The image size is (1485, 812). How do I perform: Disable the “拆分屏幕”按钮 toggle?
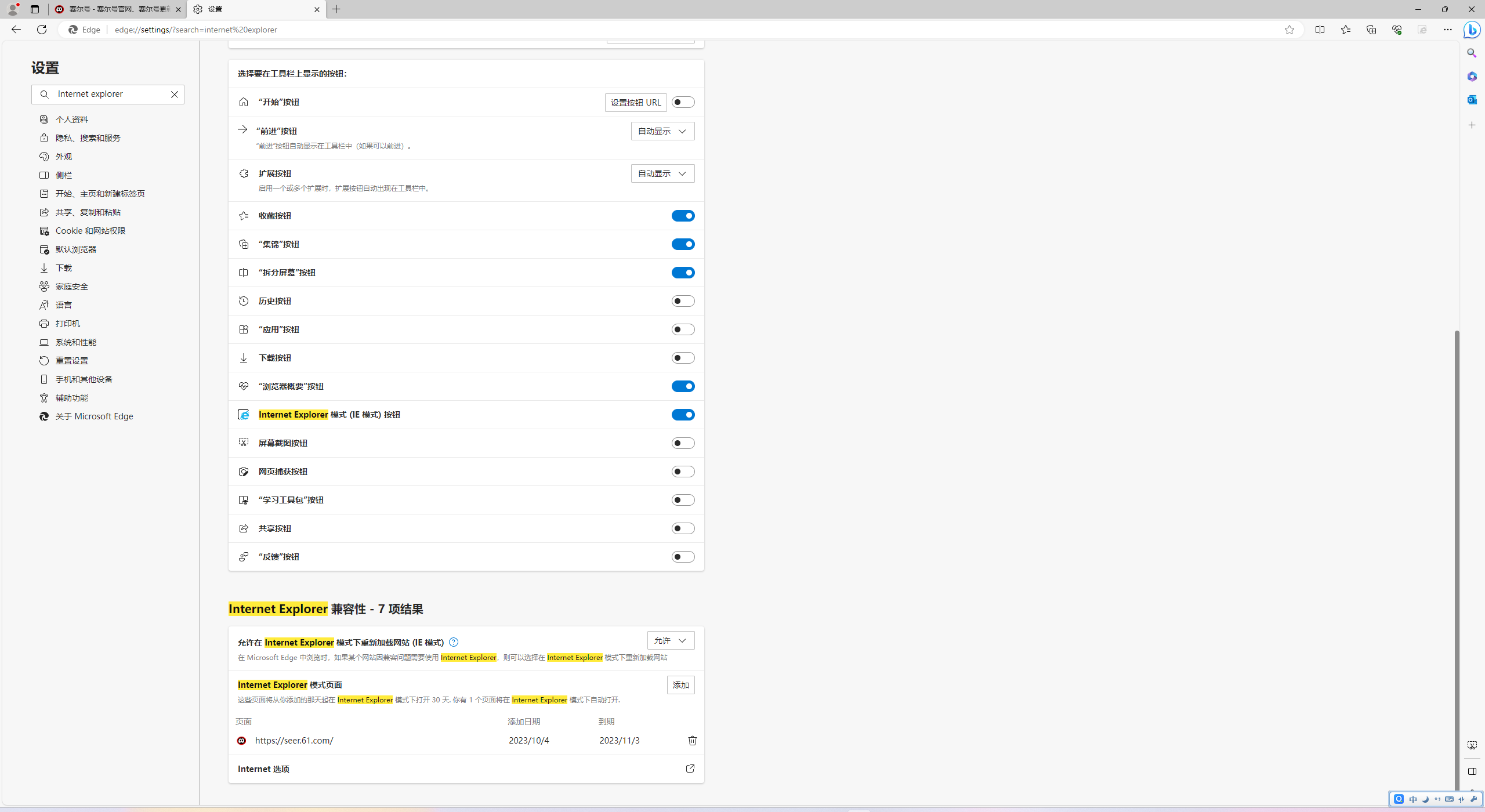[x=683, y=273]
